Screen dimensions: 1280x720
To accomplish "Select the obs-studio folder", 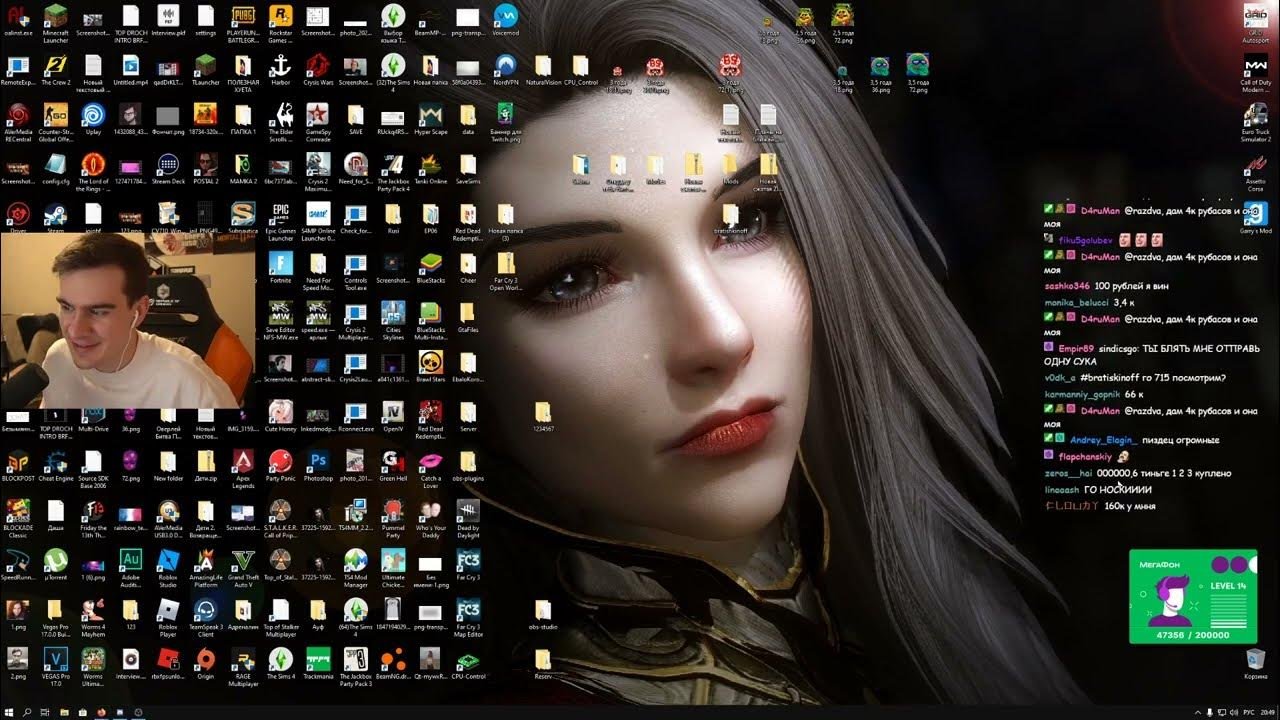I will 542,611.
